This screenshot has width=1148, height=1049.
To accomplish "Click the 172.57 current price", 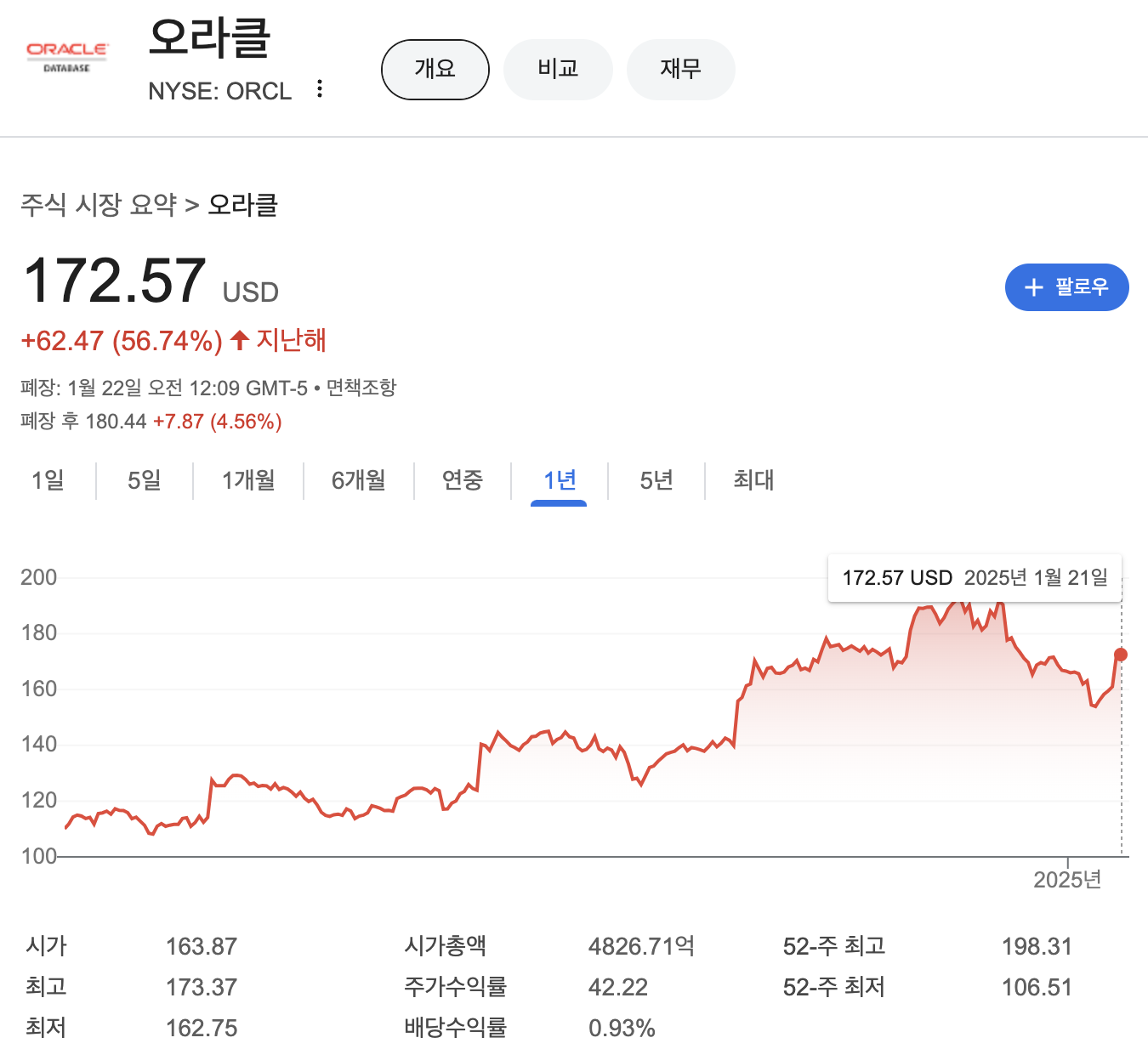I will 115,281.
